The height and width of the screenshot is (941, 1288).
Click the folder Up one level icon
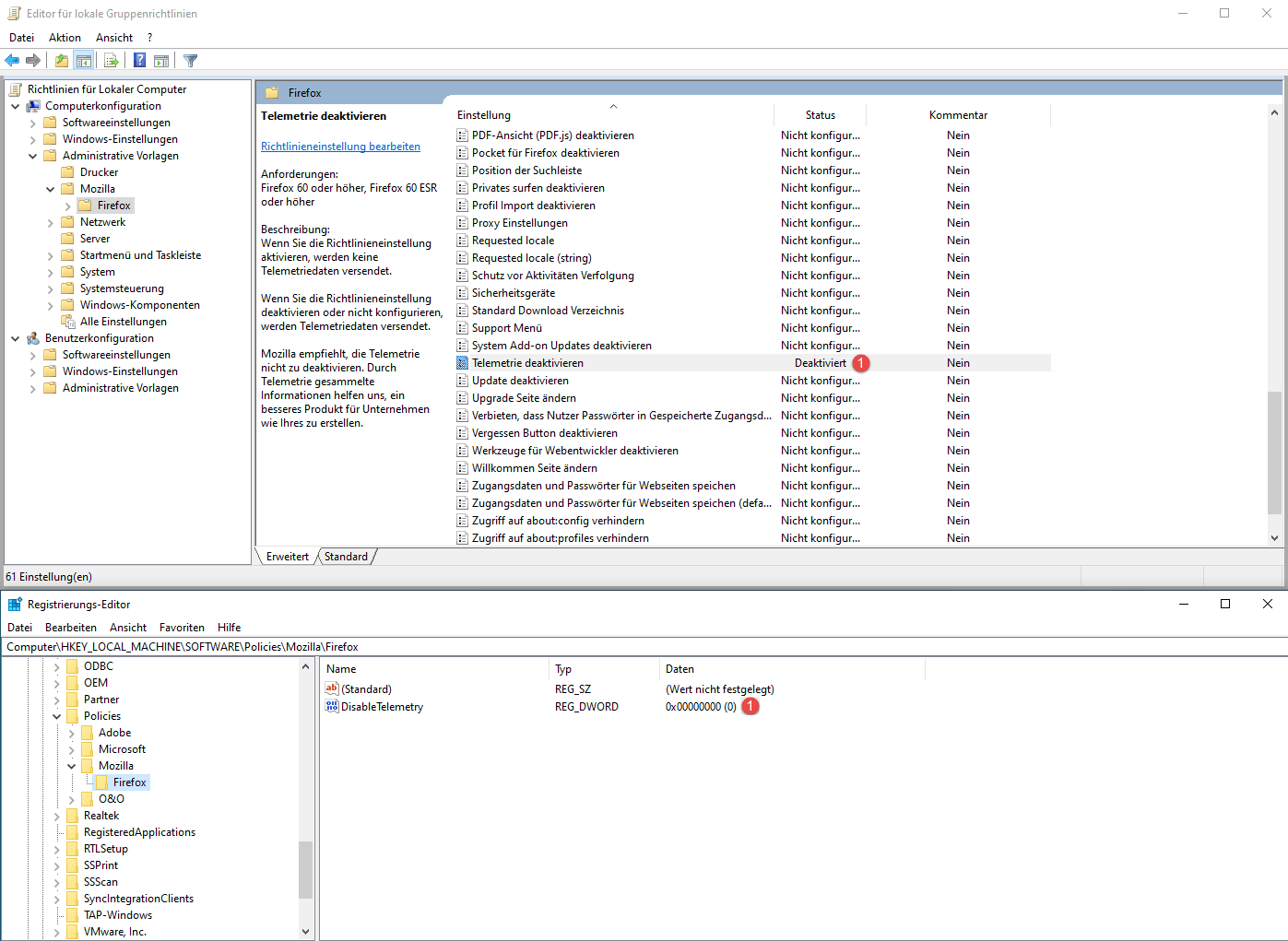click(x=61, y=61)
